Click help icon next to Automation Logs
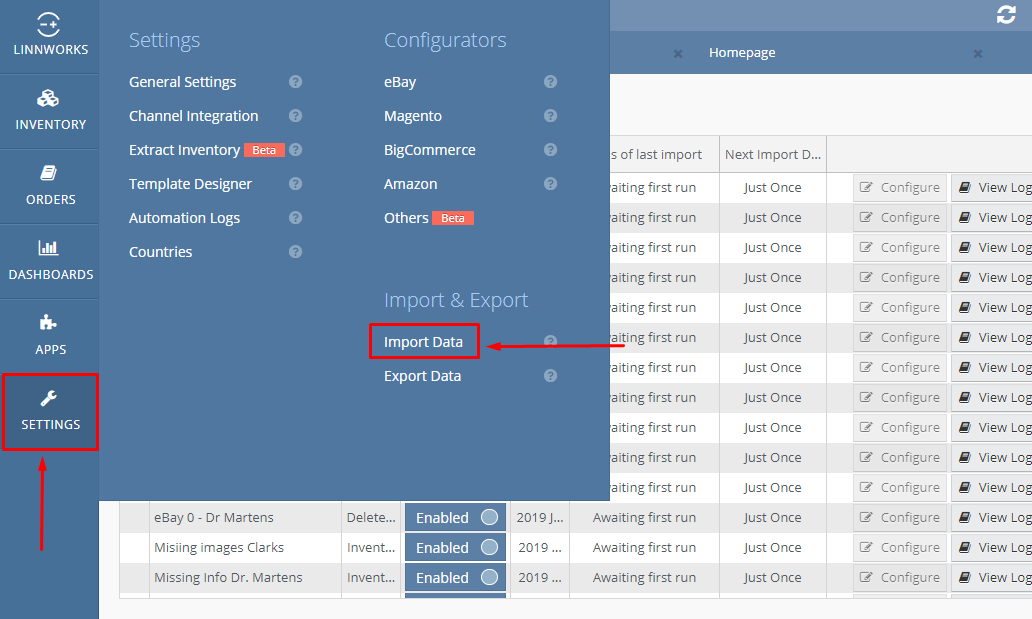1032x619 pixels. (296, 218)
